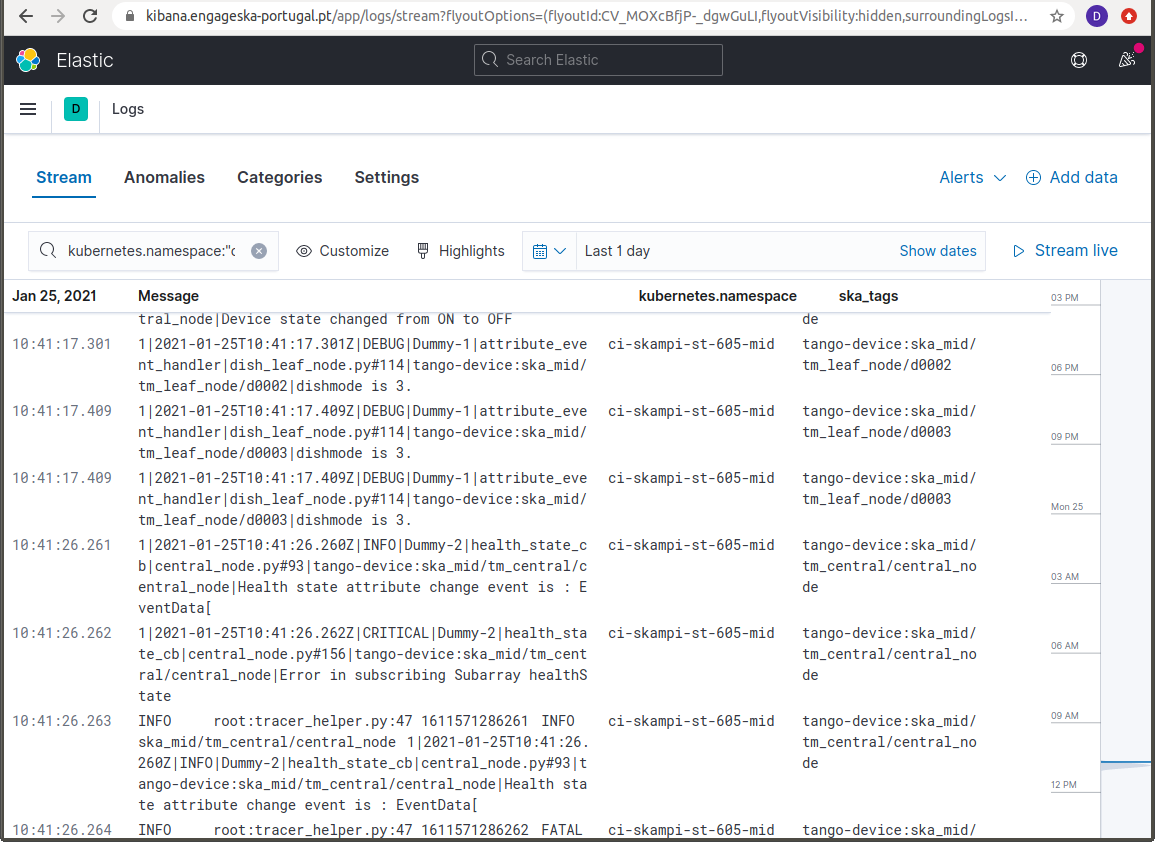Image resolution: width=1155 pixels, height=842 pixels.
Task: Jump to 09 AM on the minimap
Action: click(x=1064, y=716)
